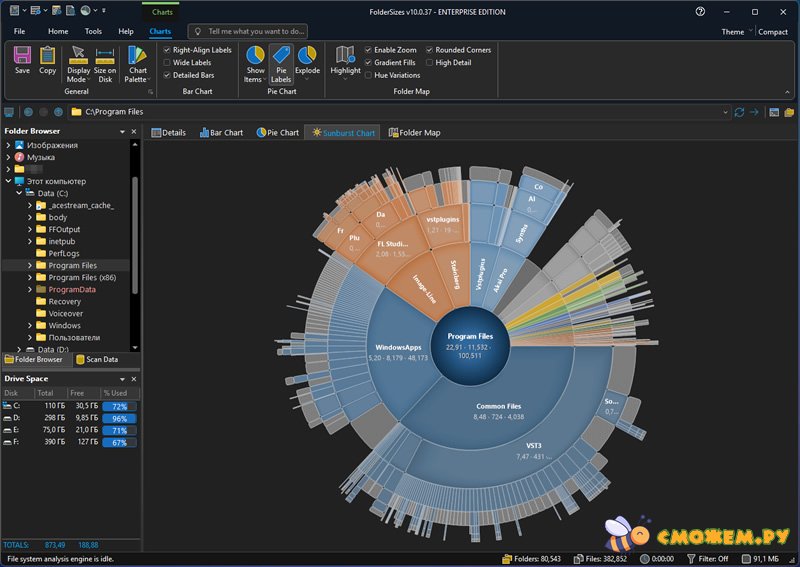800x567 pixels.
Task: Switch to the Scan Data panel tab
Action: coord(96,359)
